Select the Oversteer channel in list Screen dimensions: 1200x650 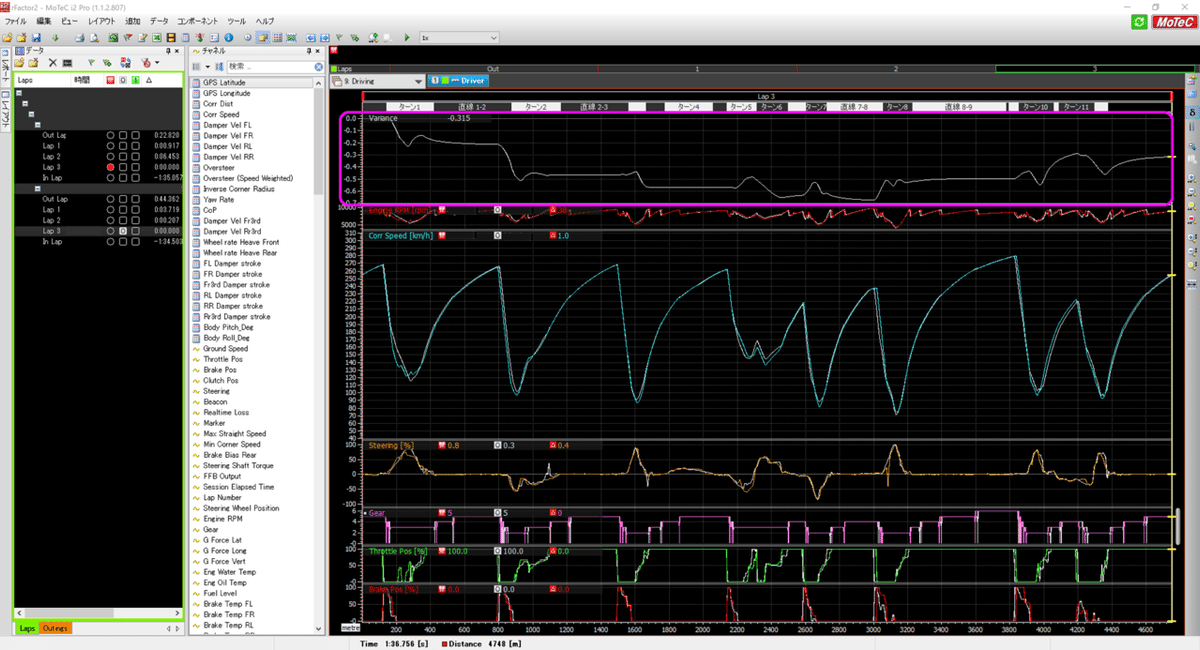pyautogui.click(x=219, y=167)
